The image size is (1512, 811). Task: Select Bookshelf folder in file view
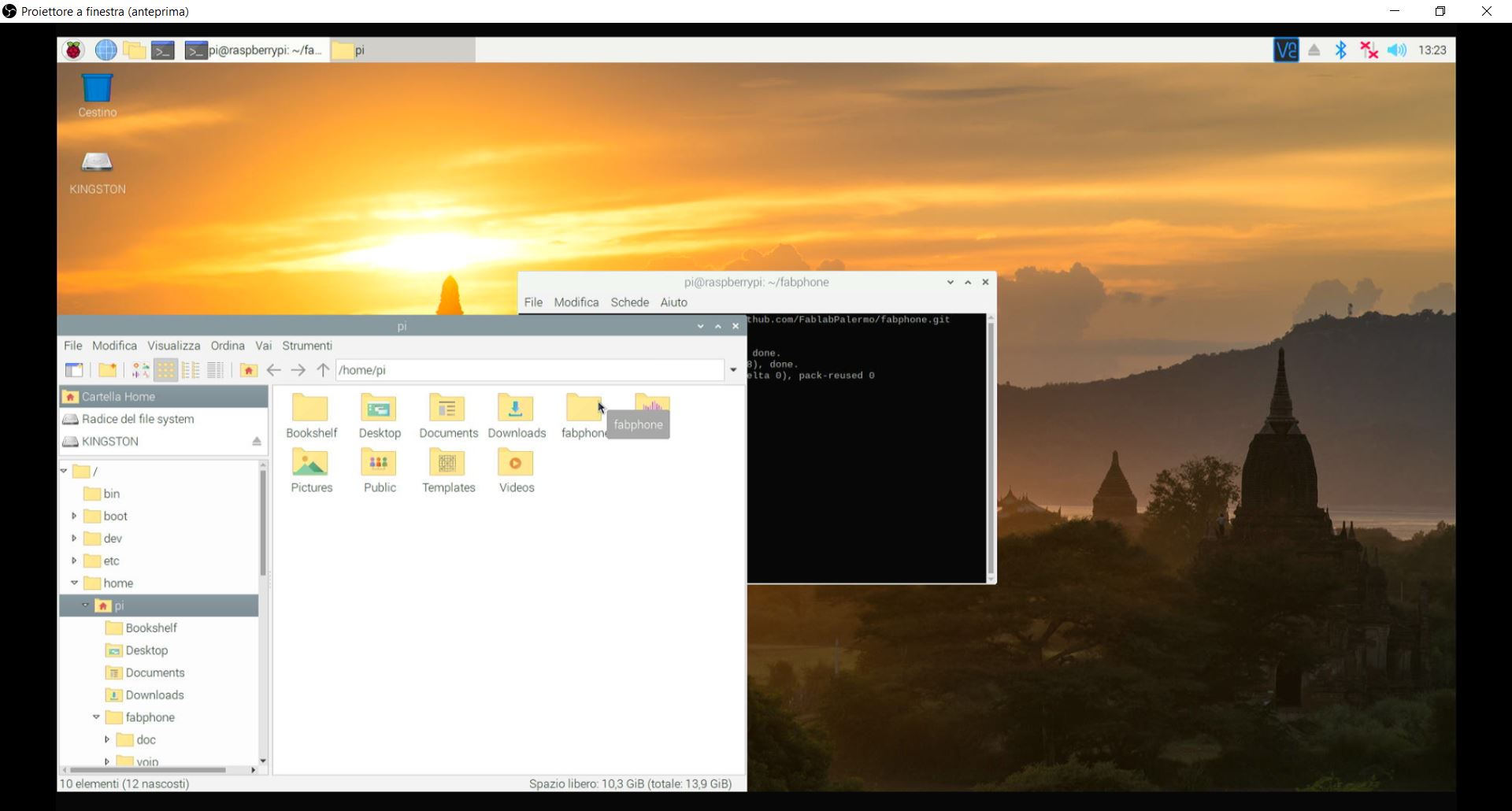(x=311, y=416)
